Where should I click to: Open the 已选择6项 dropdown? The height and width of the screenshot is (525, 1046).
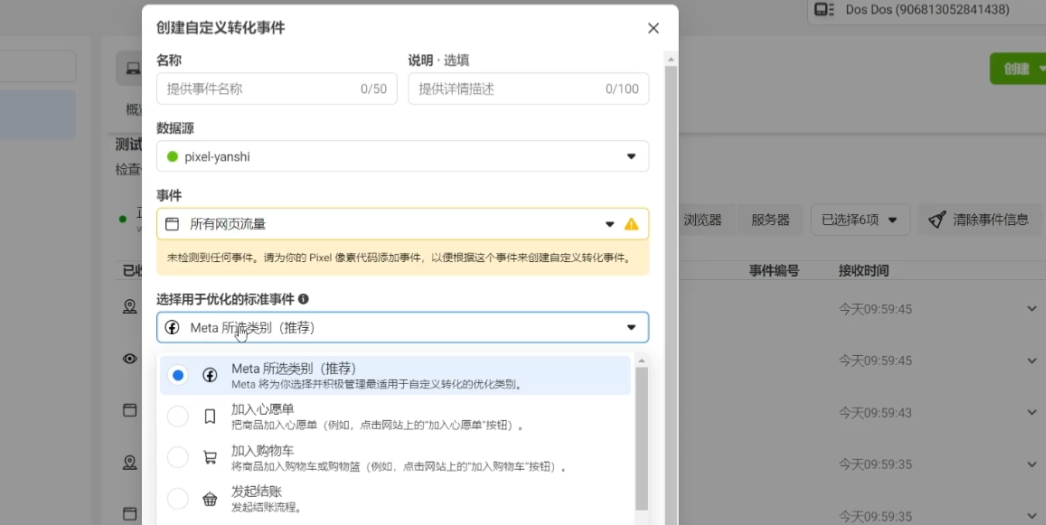pos(860,219)
